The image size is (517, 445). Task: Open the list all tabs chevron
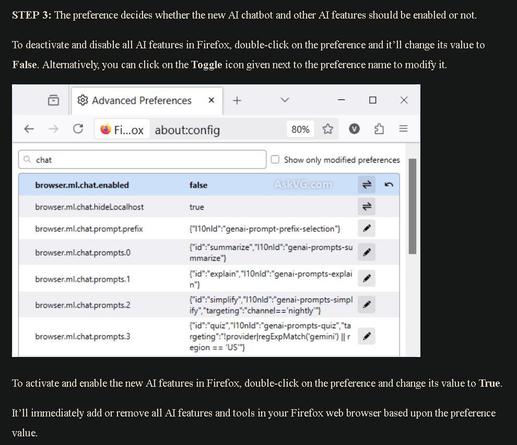click(284, 100)
